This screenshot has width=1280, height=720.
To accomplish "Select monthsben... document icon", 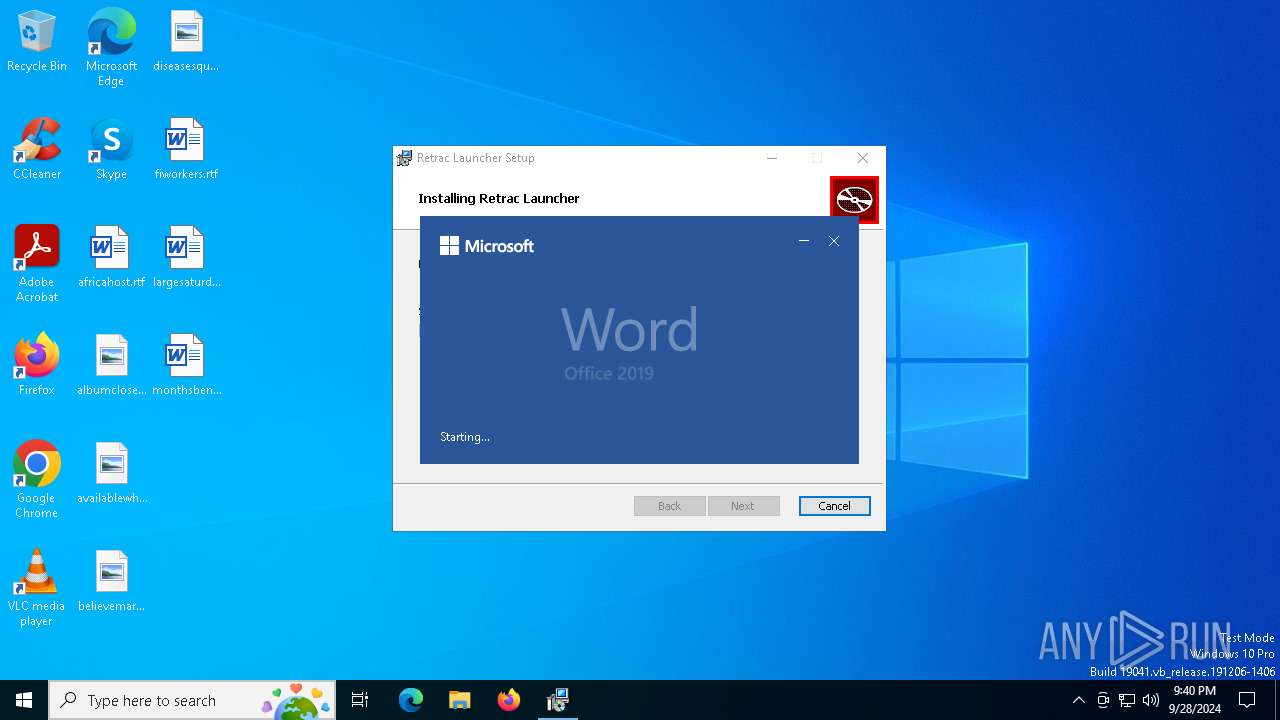I will pyautogui.click(x=186, y=366).
